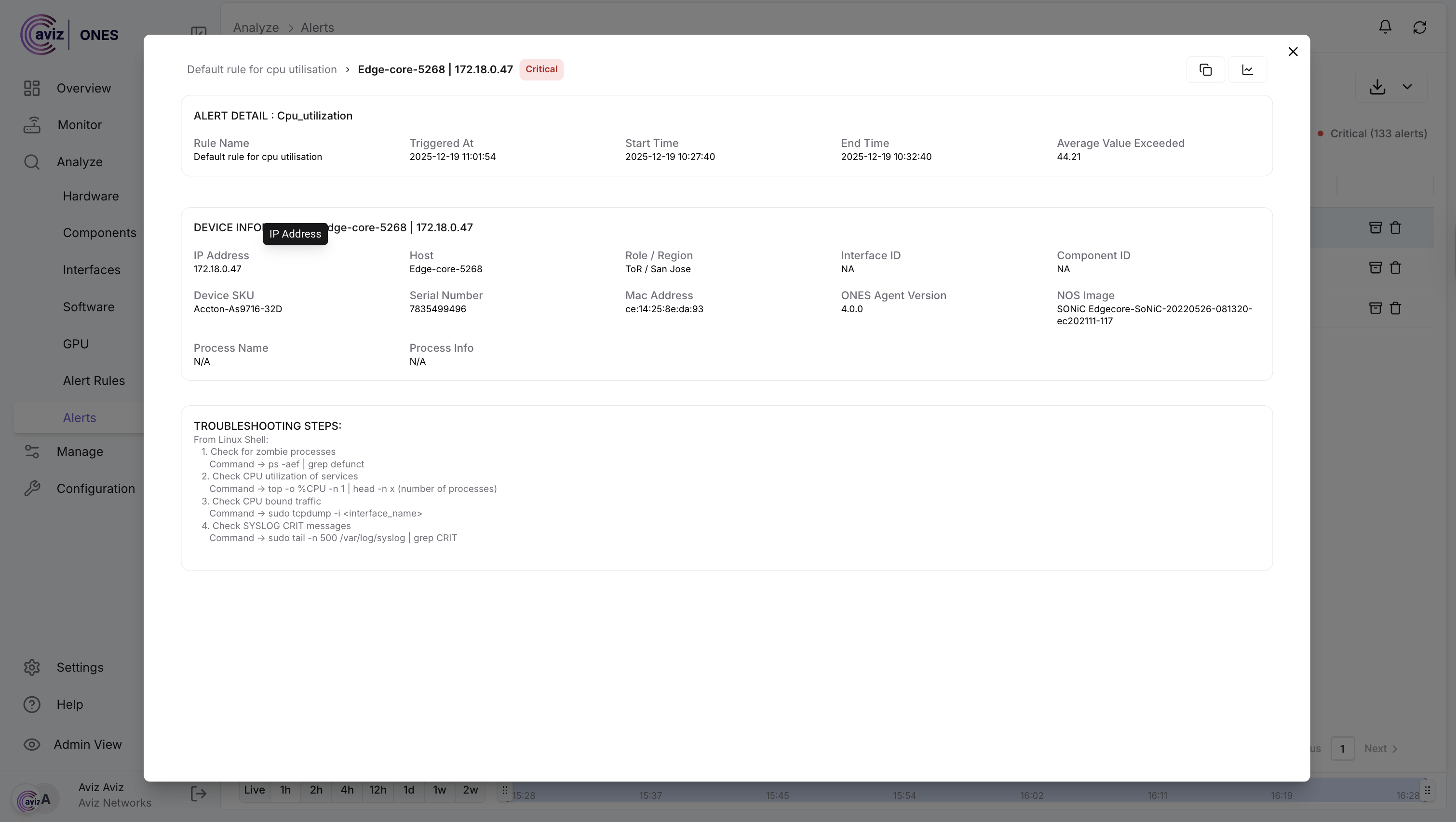Open the alert graph chart icon
Image resolution: width=1456 pixels, height=822 pixels.
[1247, 69]
